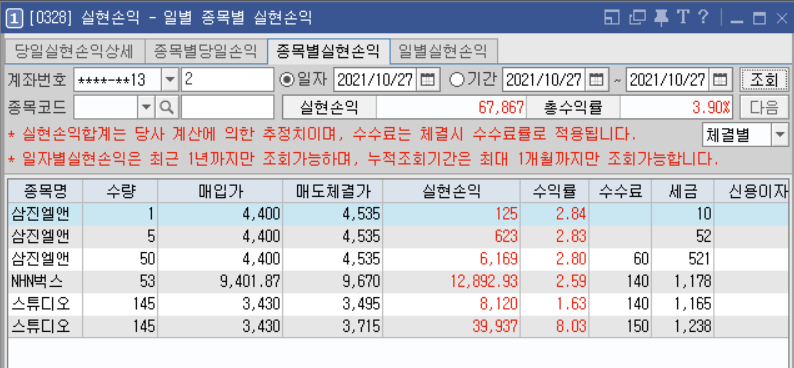Screen dimensions: 794x368
Task: Select the 스튜디오 row with 매도체결가 3,715
Action: (398, 326)
